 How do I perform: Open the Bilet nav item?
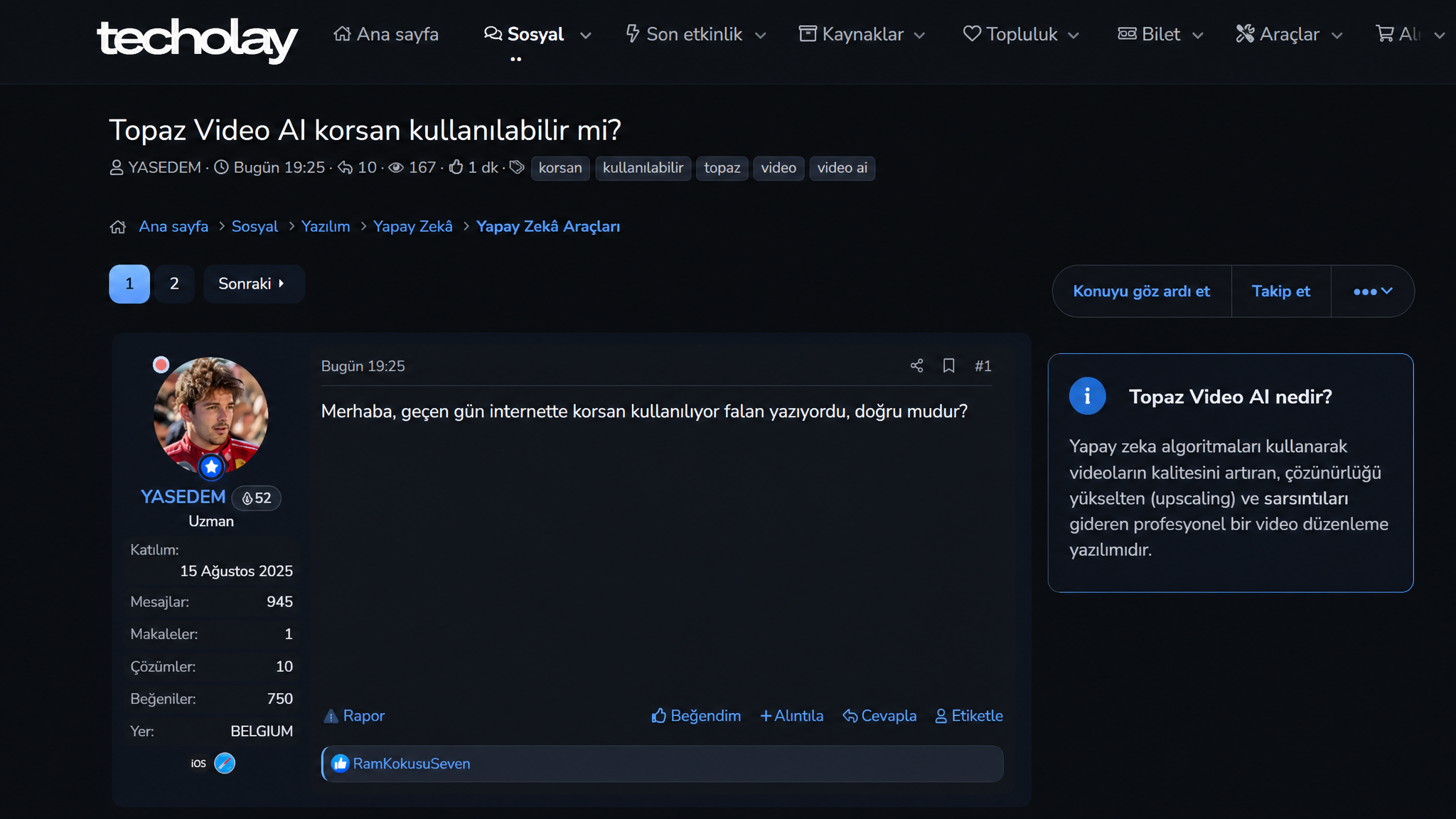pyautogui.click(x=1149, y=34)
